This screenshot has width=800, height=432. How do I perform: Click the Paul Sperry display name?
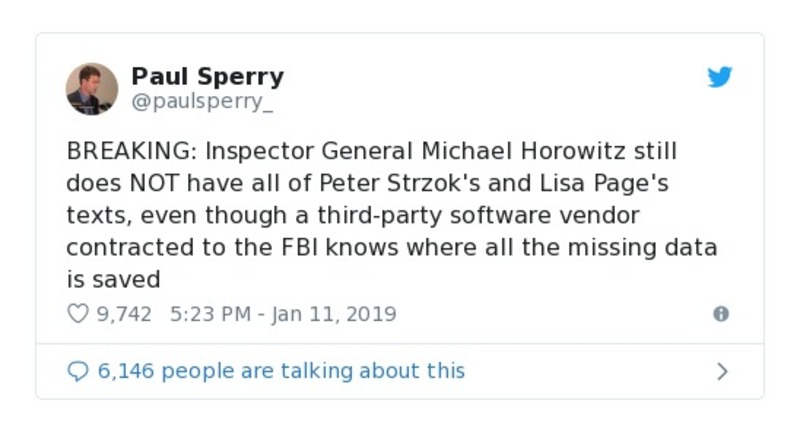click(x=207, y=76)
